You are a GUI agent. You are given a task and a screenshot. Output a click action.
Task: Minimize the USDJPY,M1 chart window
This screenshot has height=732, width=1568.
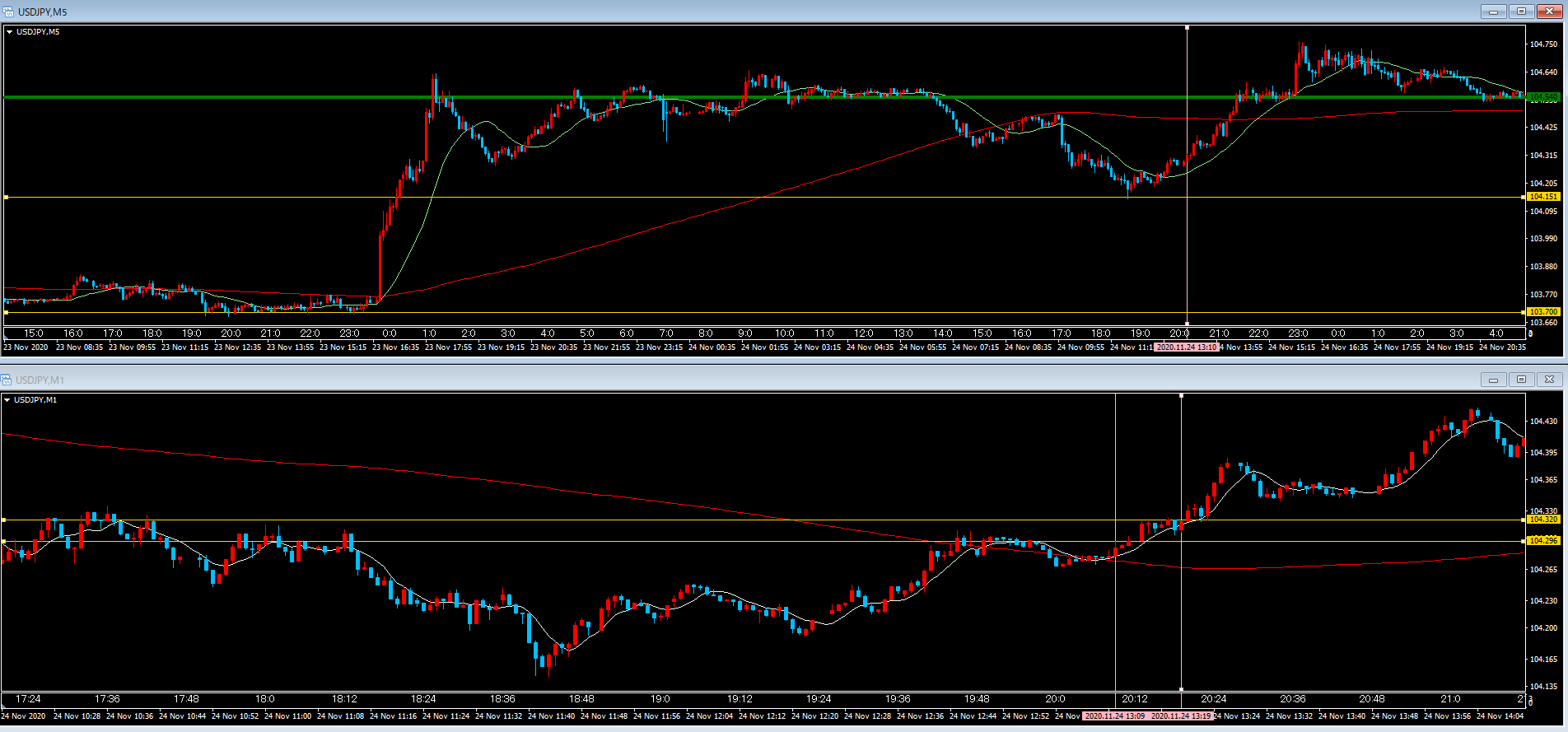1493,380
